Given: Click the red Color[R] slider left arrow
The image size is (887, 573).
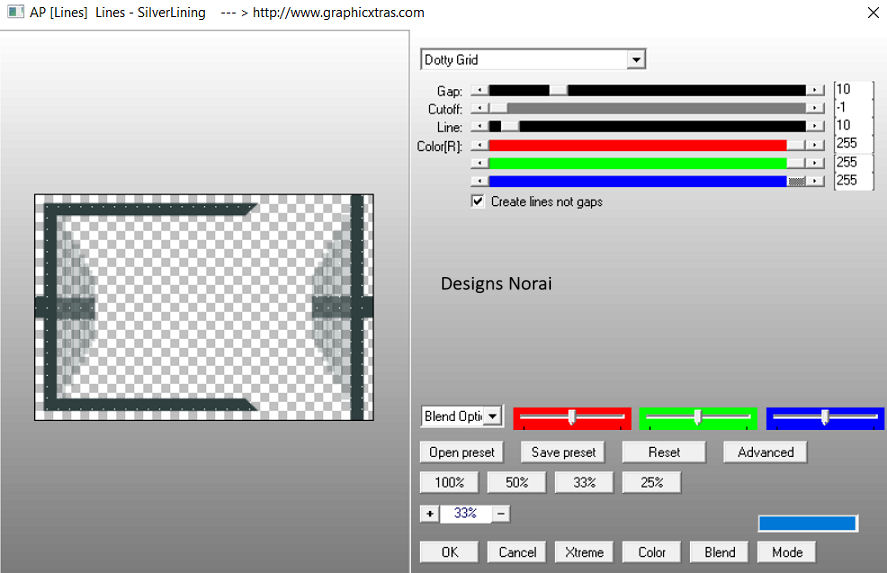Looking at the screenshot, I should pyautogui.click(x=480, y=145).
